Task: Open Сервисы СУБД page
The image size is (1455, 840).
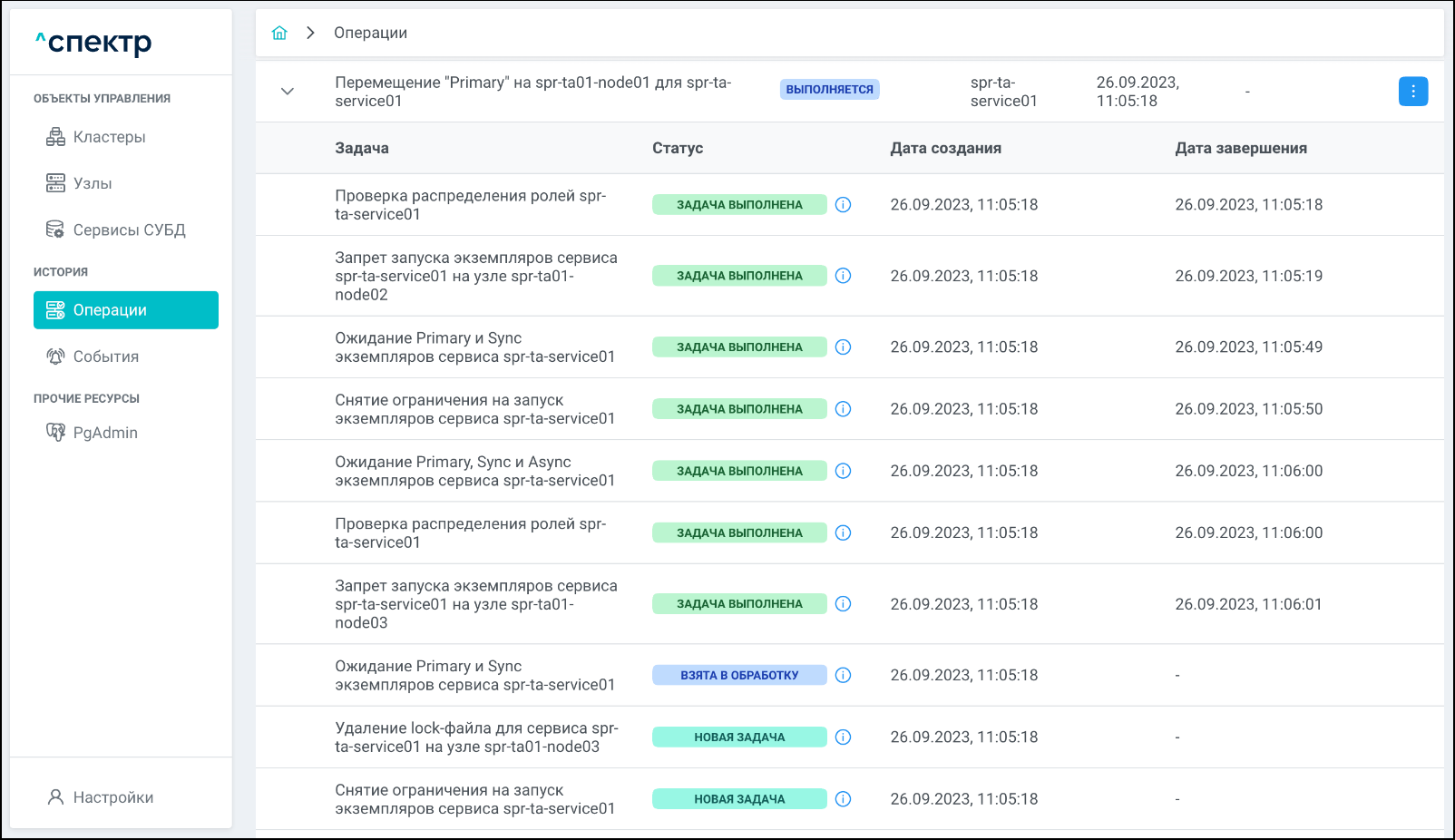Action: coord(129,230)
